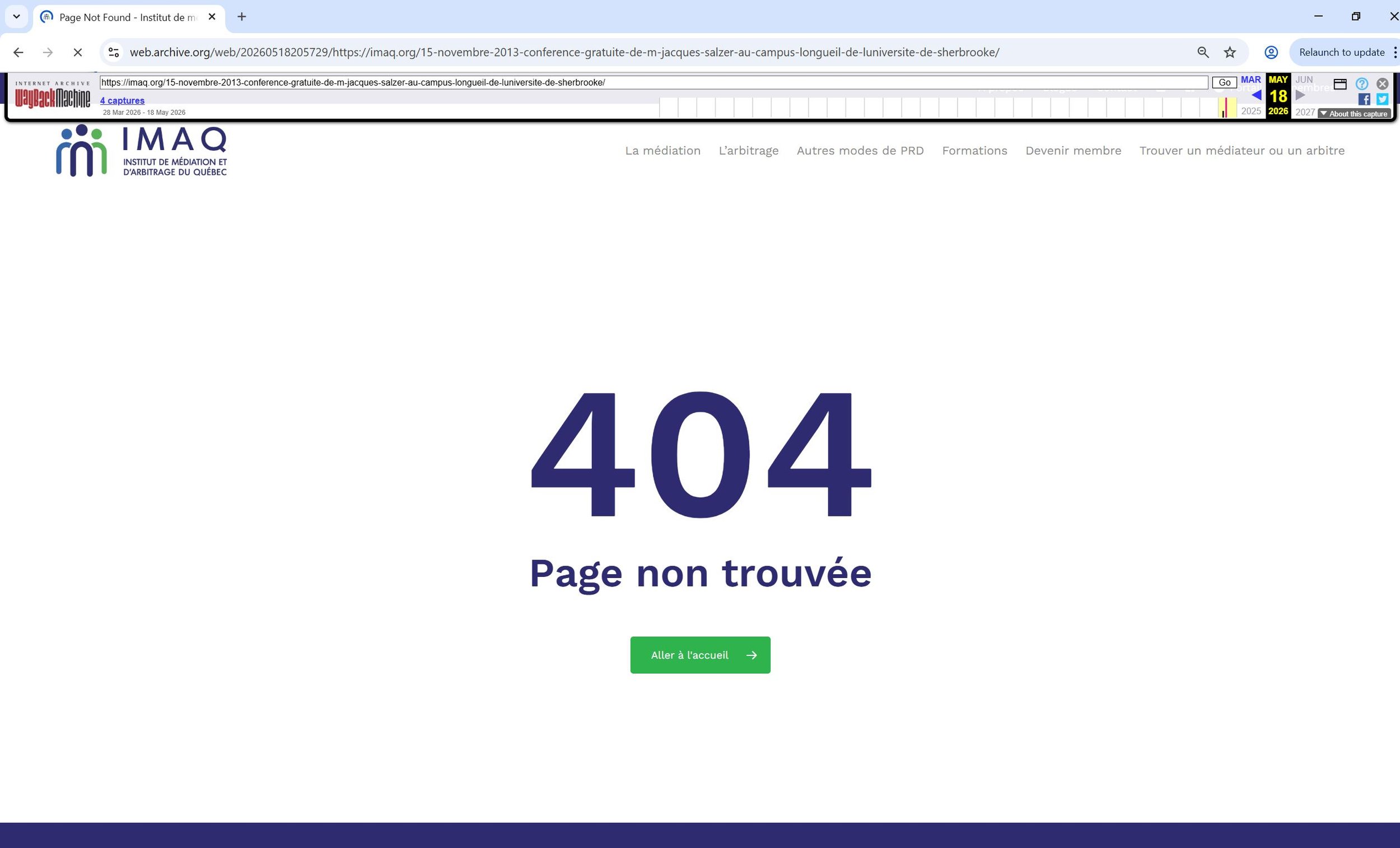Open the IMAQ logo homepage link
The height and width of the screenshot is (848, 1400).
coord(141,151)
